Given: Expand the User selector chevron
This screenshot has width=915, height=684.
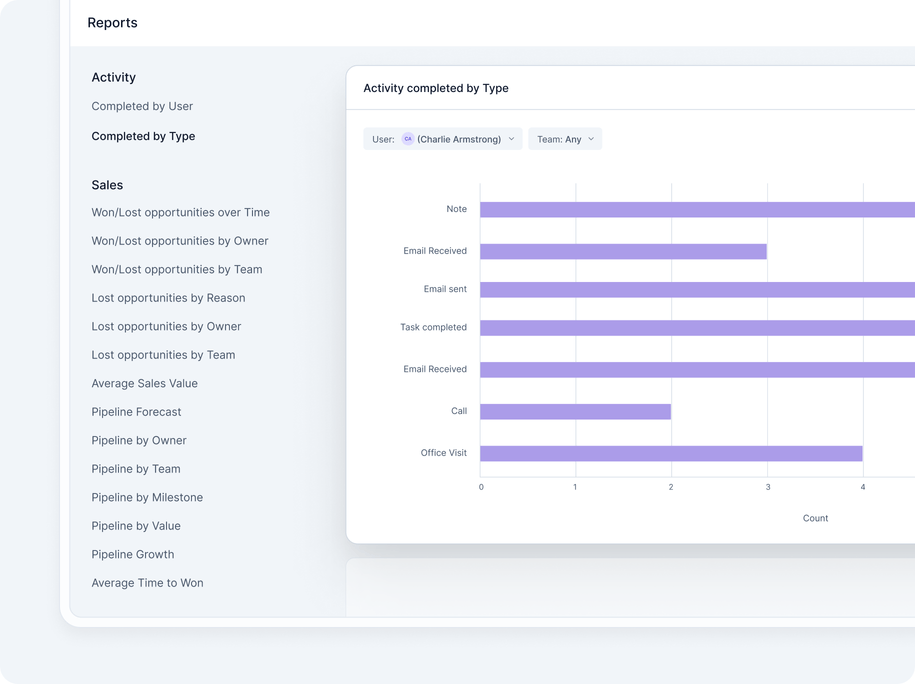Looking at the screenshot, I should [x=510, y=139].
